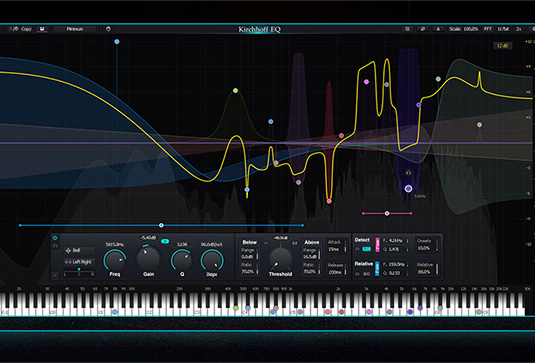Screen dimensions: 535x363
Task: Open the Scale 100.0% setting
Action: (x=464, y=29)
